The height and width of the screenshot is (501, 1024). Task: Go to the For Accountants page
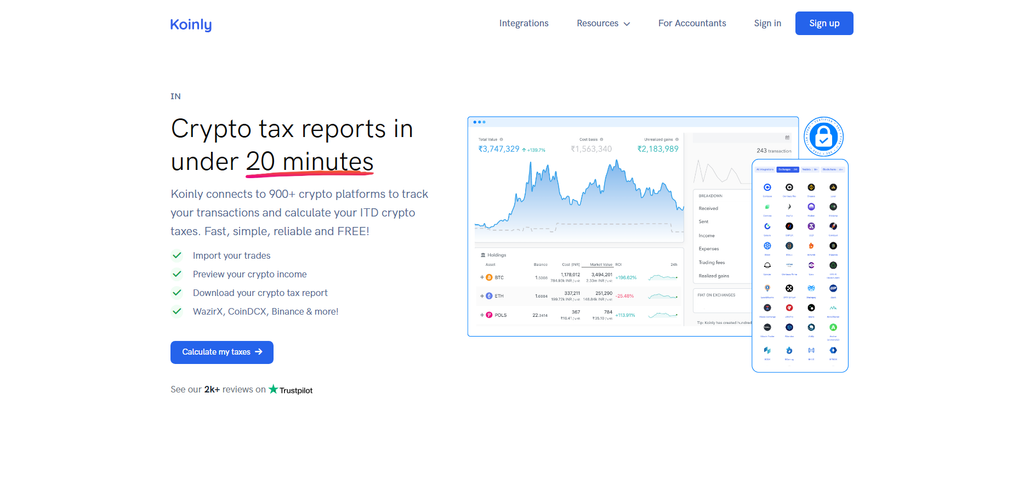692,23
